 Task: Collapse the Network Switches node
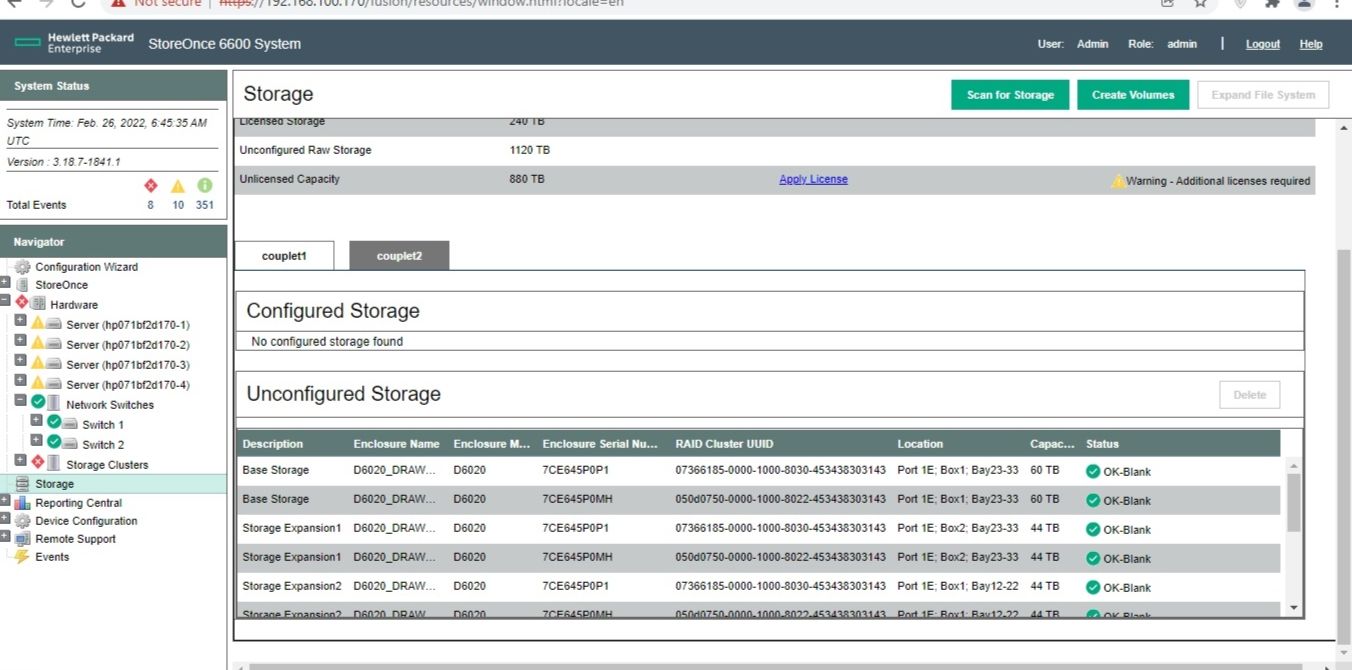[21, 400]
